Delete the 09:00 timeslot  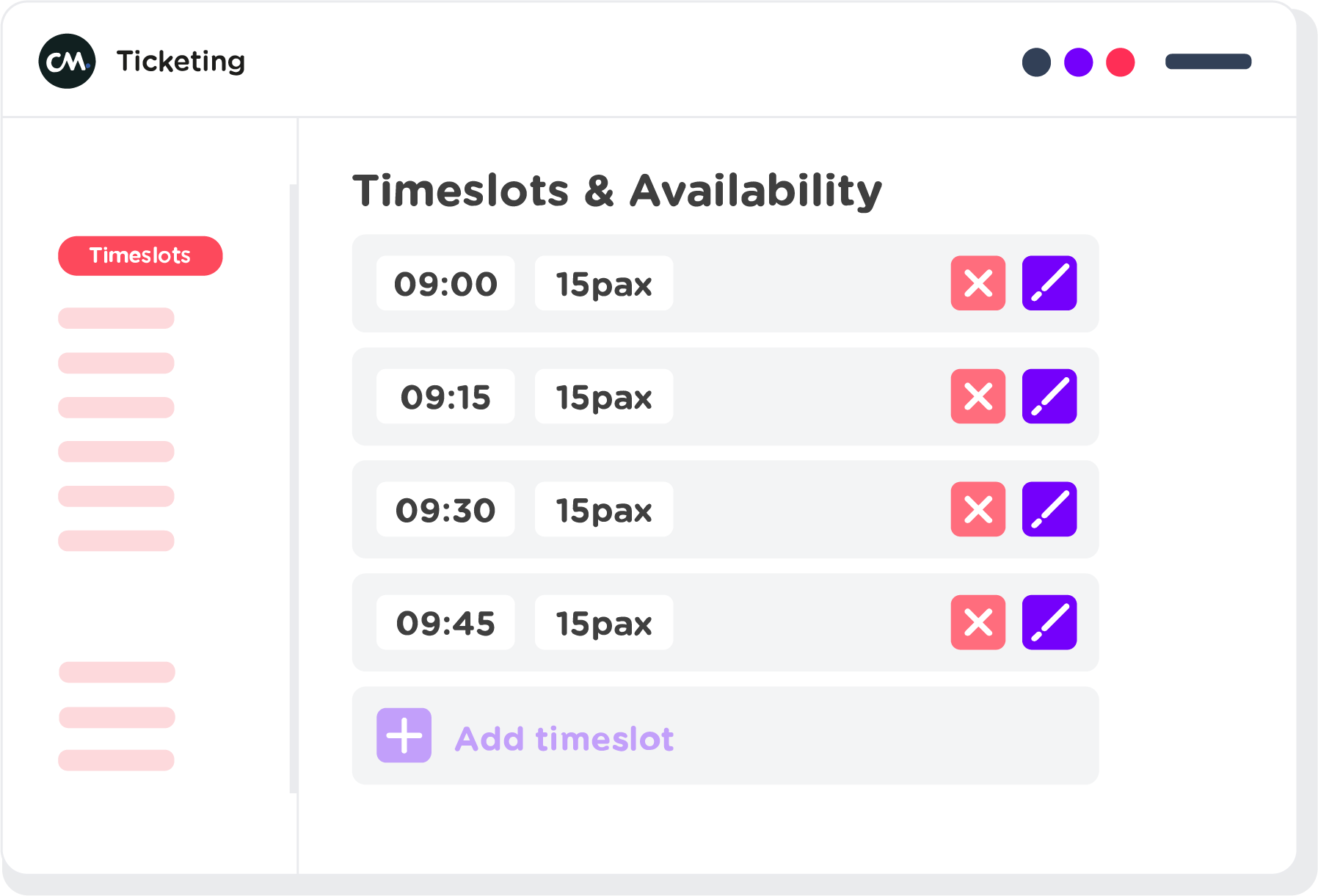(977, 283)
